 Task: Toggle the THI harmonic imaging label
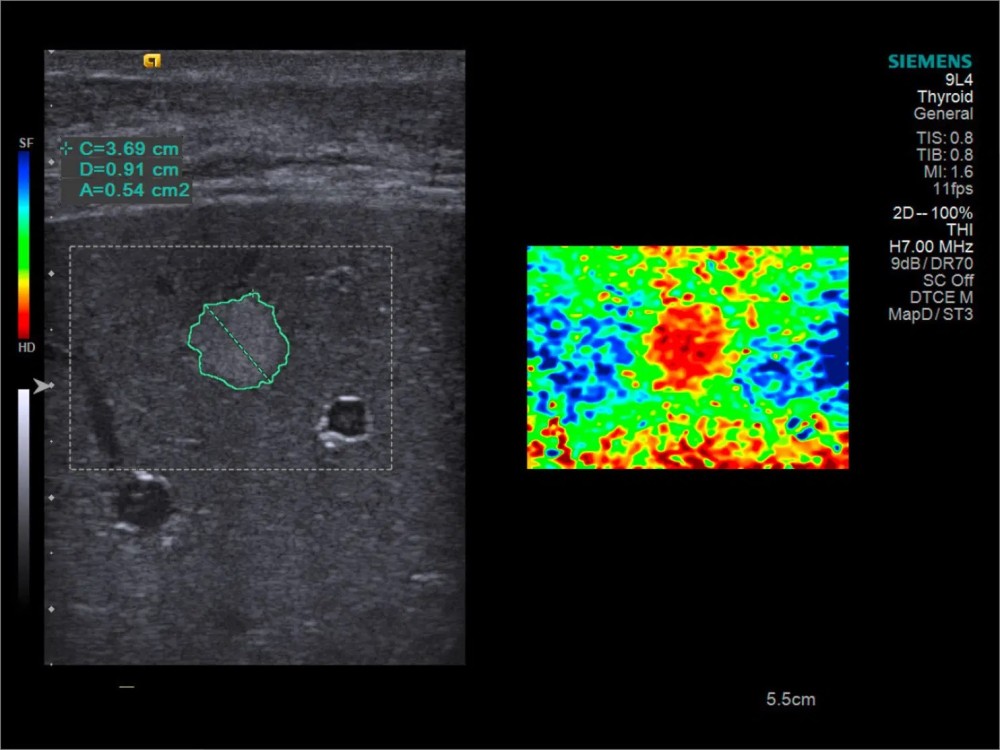pyautogui.click(x=958, y=229)
